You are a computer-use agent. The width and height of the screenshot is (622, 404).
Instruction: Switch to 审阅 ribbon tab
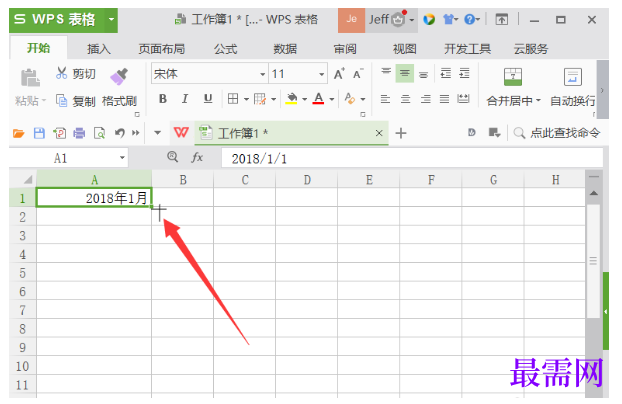pos(345,49)
